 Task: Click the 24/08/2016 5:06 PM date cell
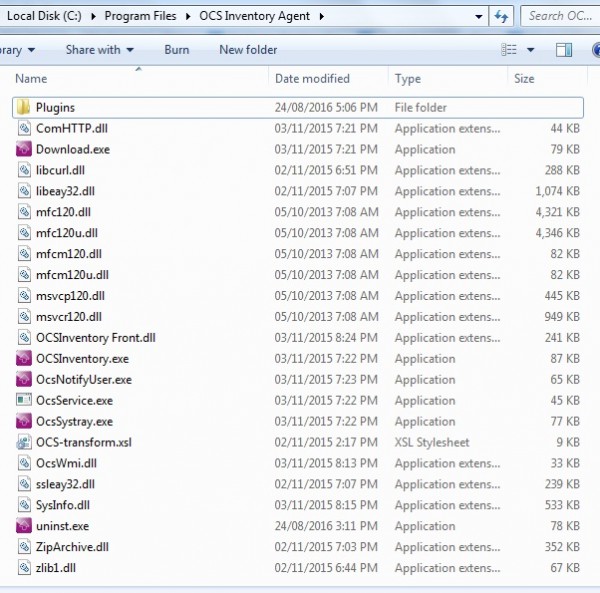point(326,108)
